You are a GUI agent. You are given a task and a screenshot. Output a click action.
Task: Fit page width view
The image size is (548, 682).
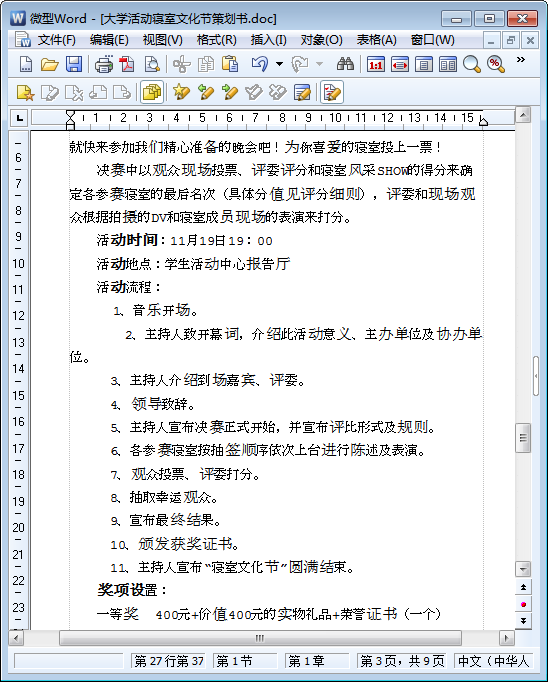[399, 65]
